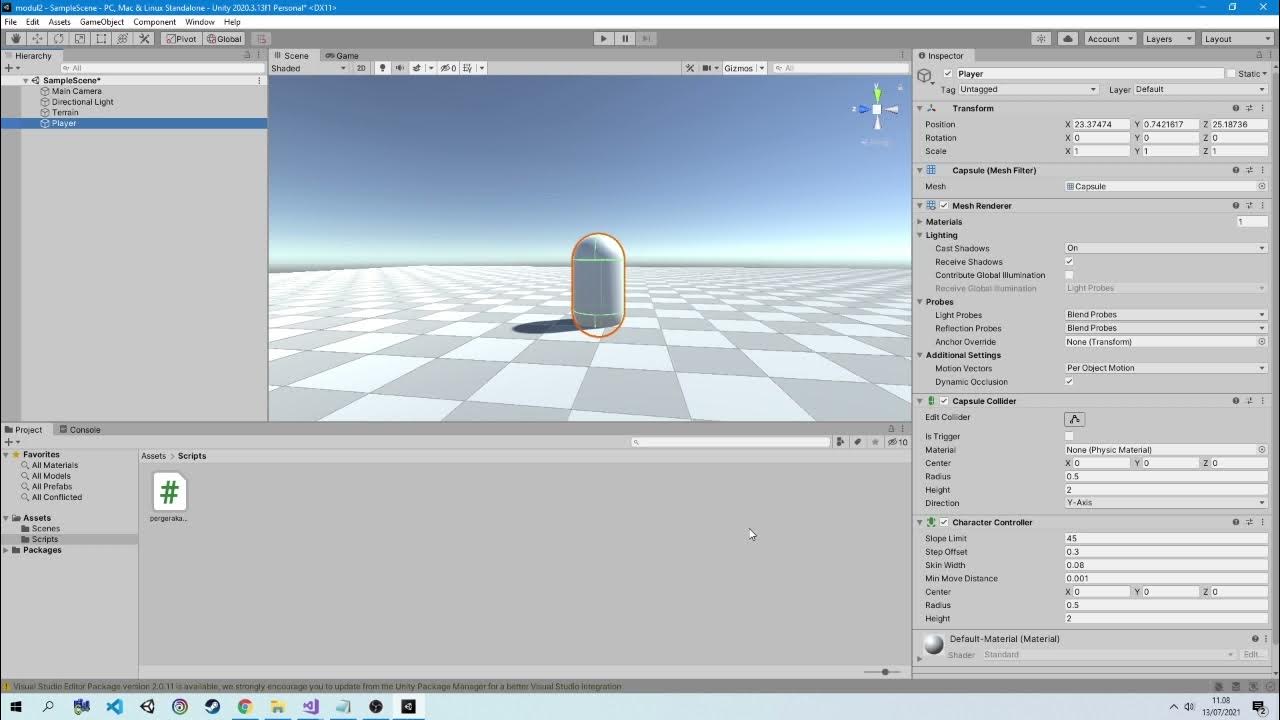Select the Rect tool
Viewport: 1280px width, 720px height.
point(101,39)
